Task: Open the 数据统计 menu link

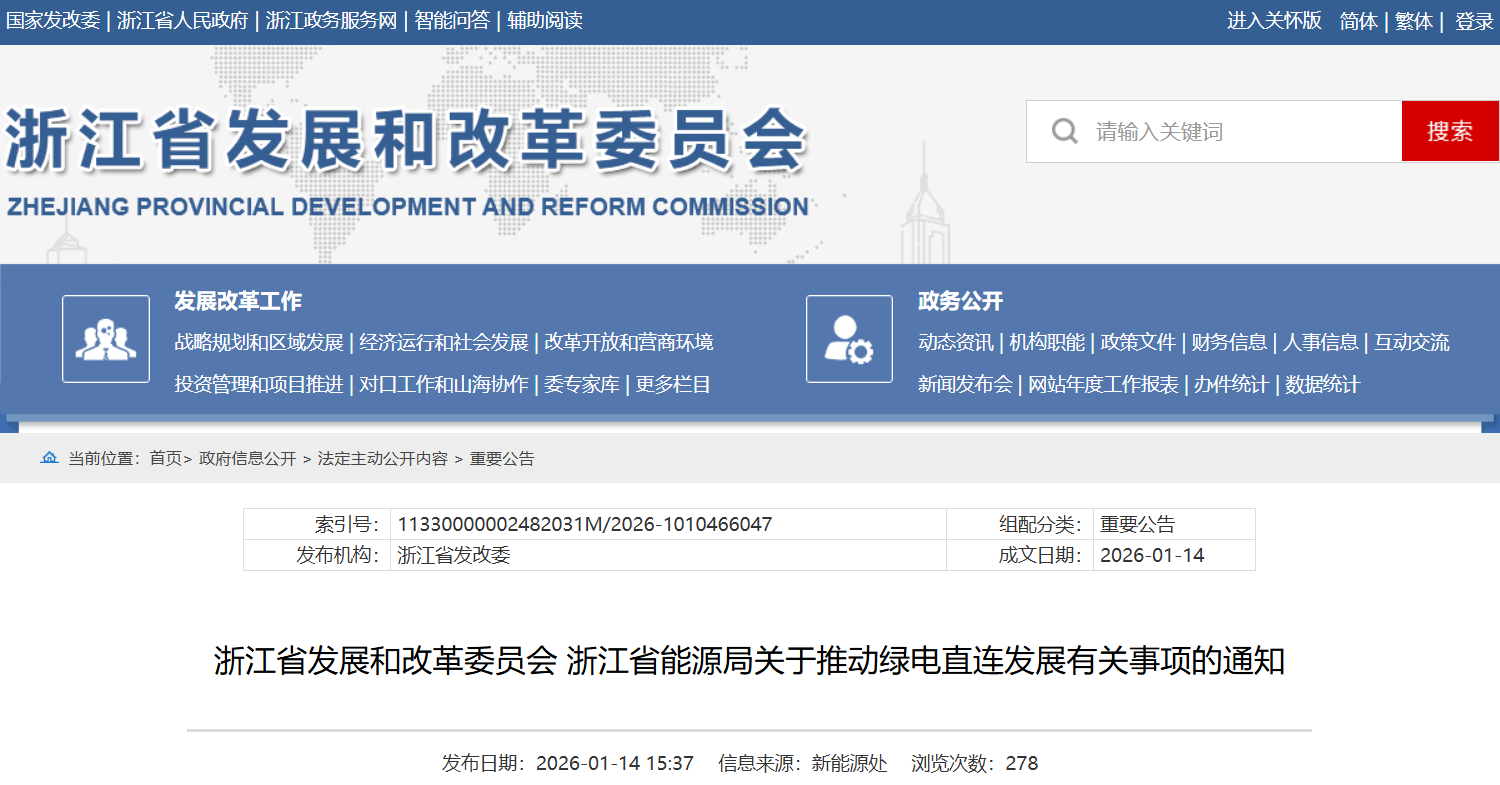Action: pyautogui.click(x=1322, y=385)
